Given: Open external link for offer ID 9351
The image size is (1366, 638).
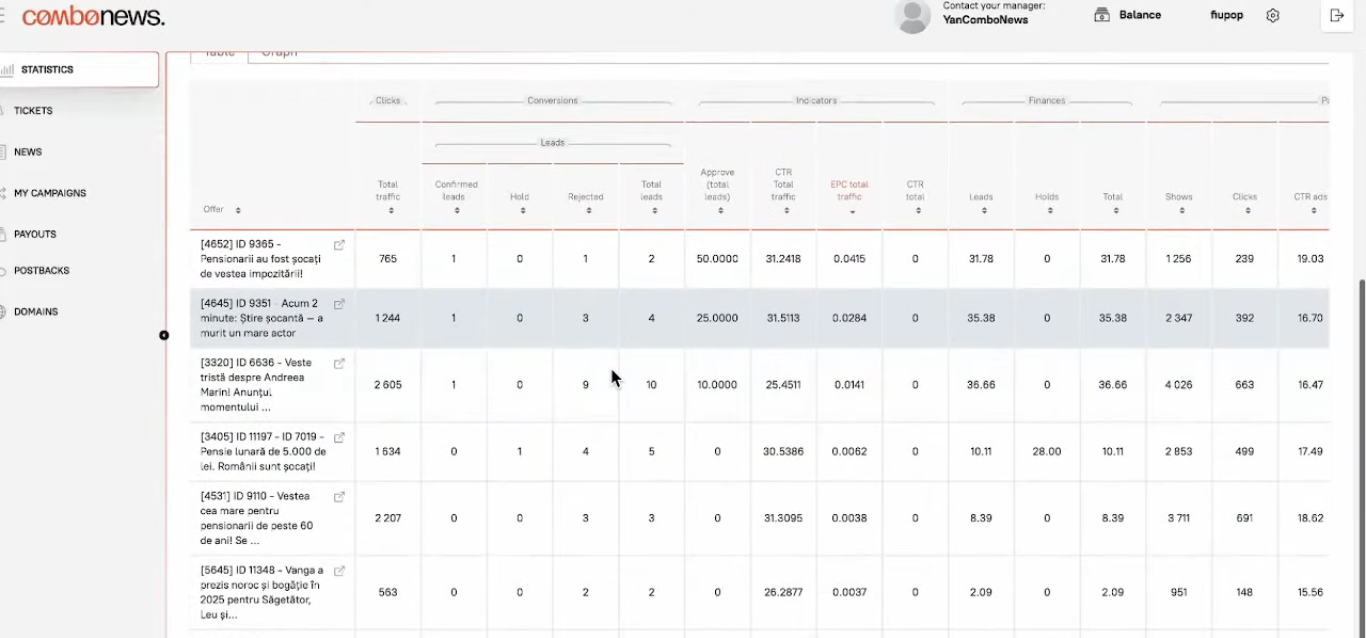Looking at the screenshot, I should [339, 304].
